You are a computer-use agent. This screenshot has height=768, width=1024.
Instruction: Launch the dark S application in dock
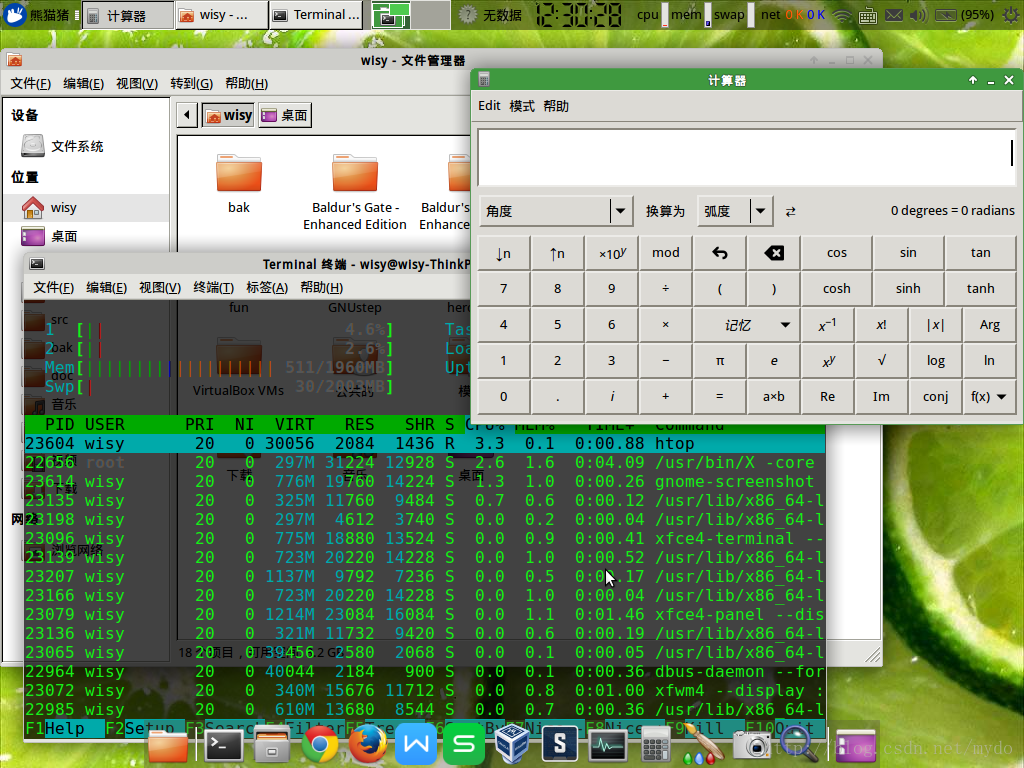point(560,744)
